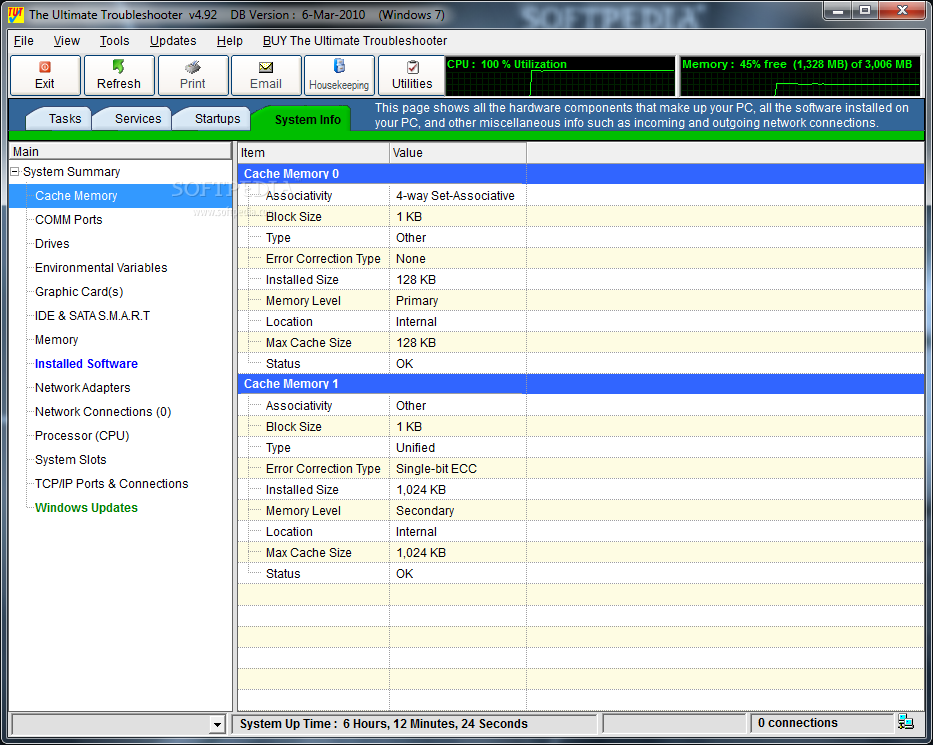Click Error Correction Type under Cache Memory 0
The image size is (933, 745).
323,259
